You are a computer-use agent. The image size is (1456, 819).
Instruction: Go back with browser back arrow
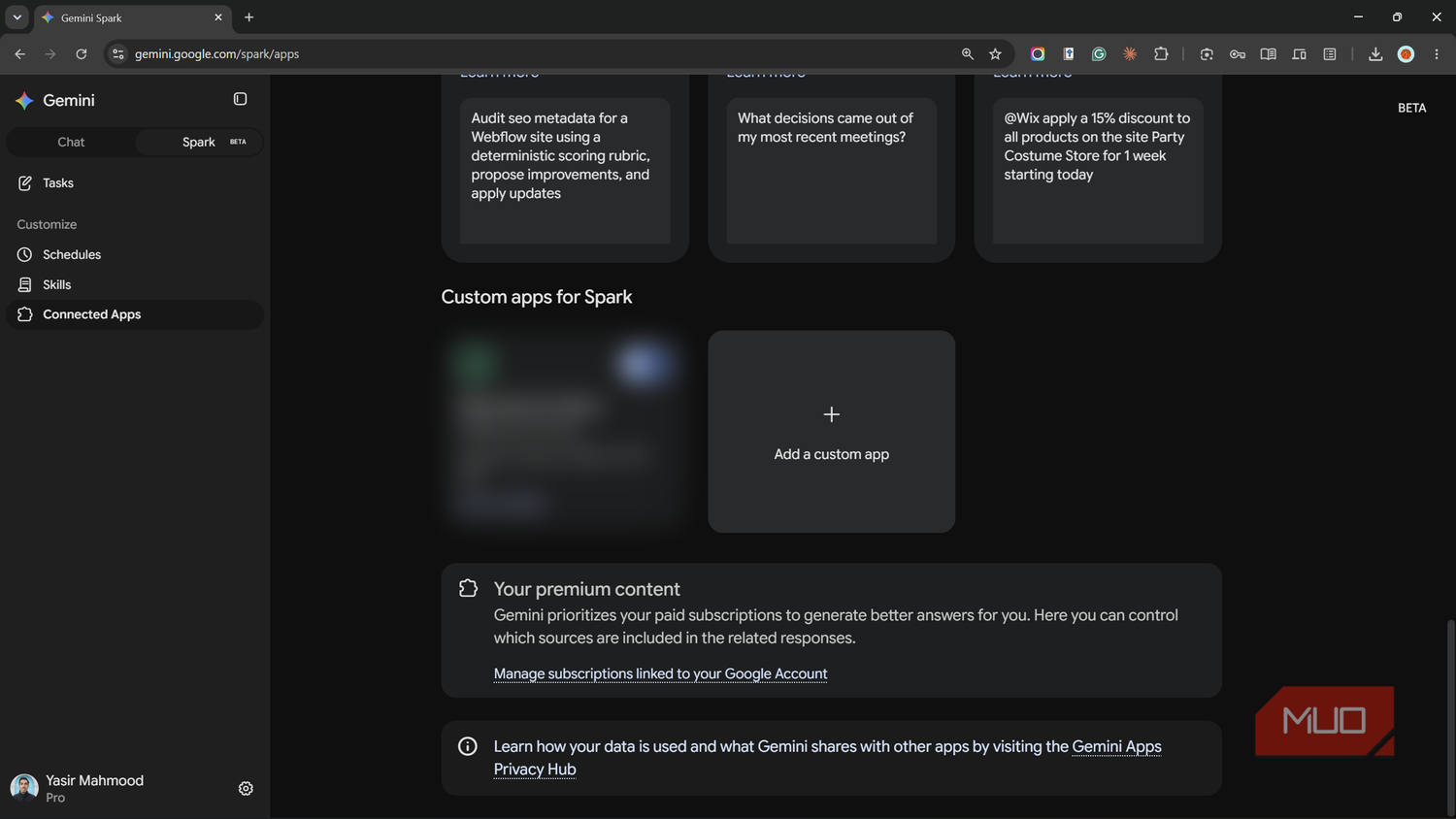19,53
